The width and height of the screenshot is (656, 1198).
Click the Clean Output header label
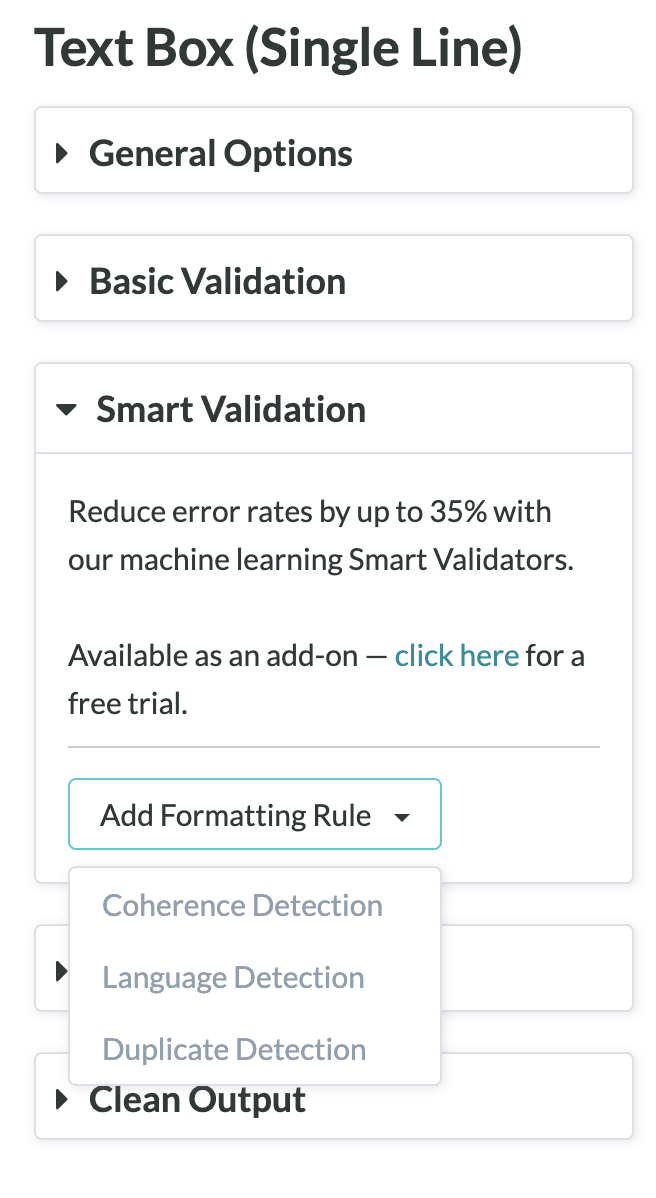[197, 1099]
